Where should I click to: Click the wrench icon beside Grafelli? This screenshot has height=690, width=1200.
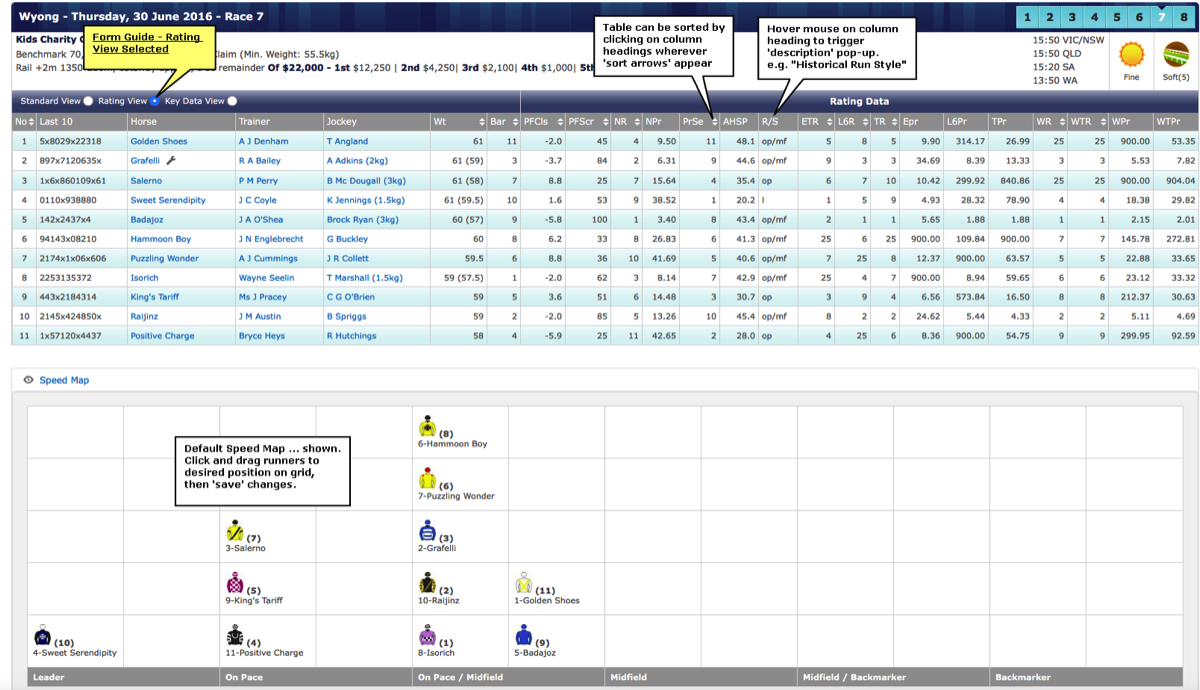pos(171,160)
